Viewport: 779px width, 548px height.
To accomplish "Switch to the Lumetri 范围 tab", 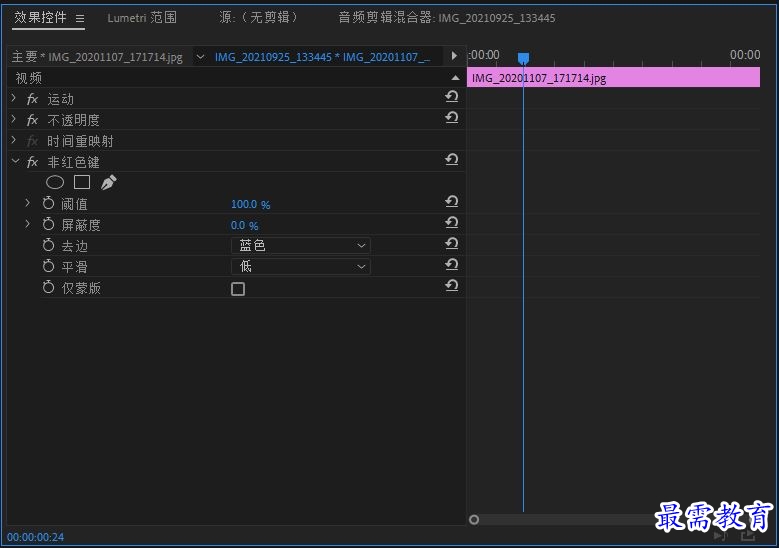I will click(142, 18).
